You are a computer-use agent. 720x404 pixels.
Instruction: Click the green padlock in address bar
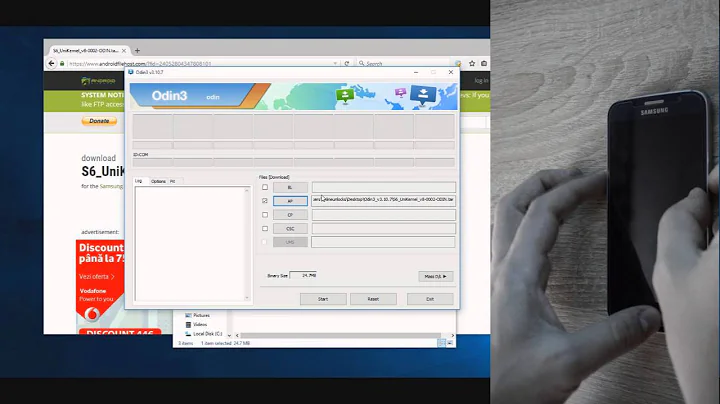[62, 63]
